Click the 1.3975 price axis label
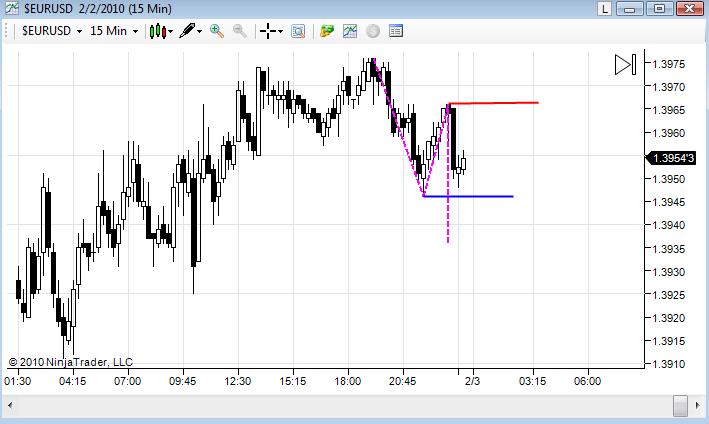Image resolution: width=709 pixels, height=424 pixels. [669, 64]
